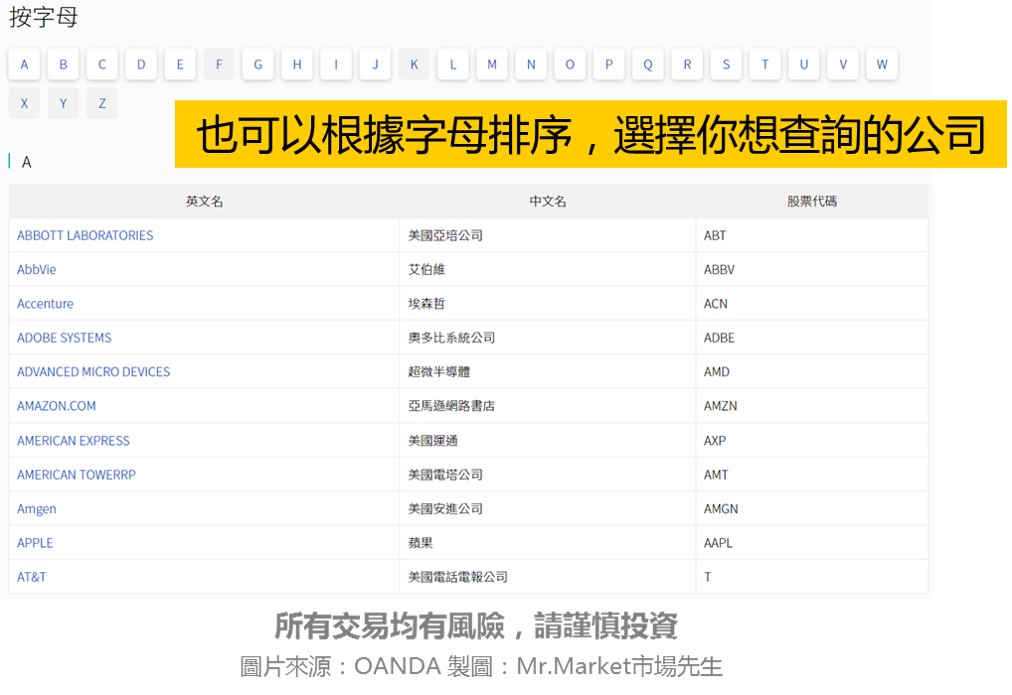Click the 奧多比系統公司 Chinese name cell
The height and width of the screenshot is (695, 1012).
pos(548,338)
